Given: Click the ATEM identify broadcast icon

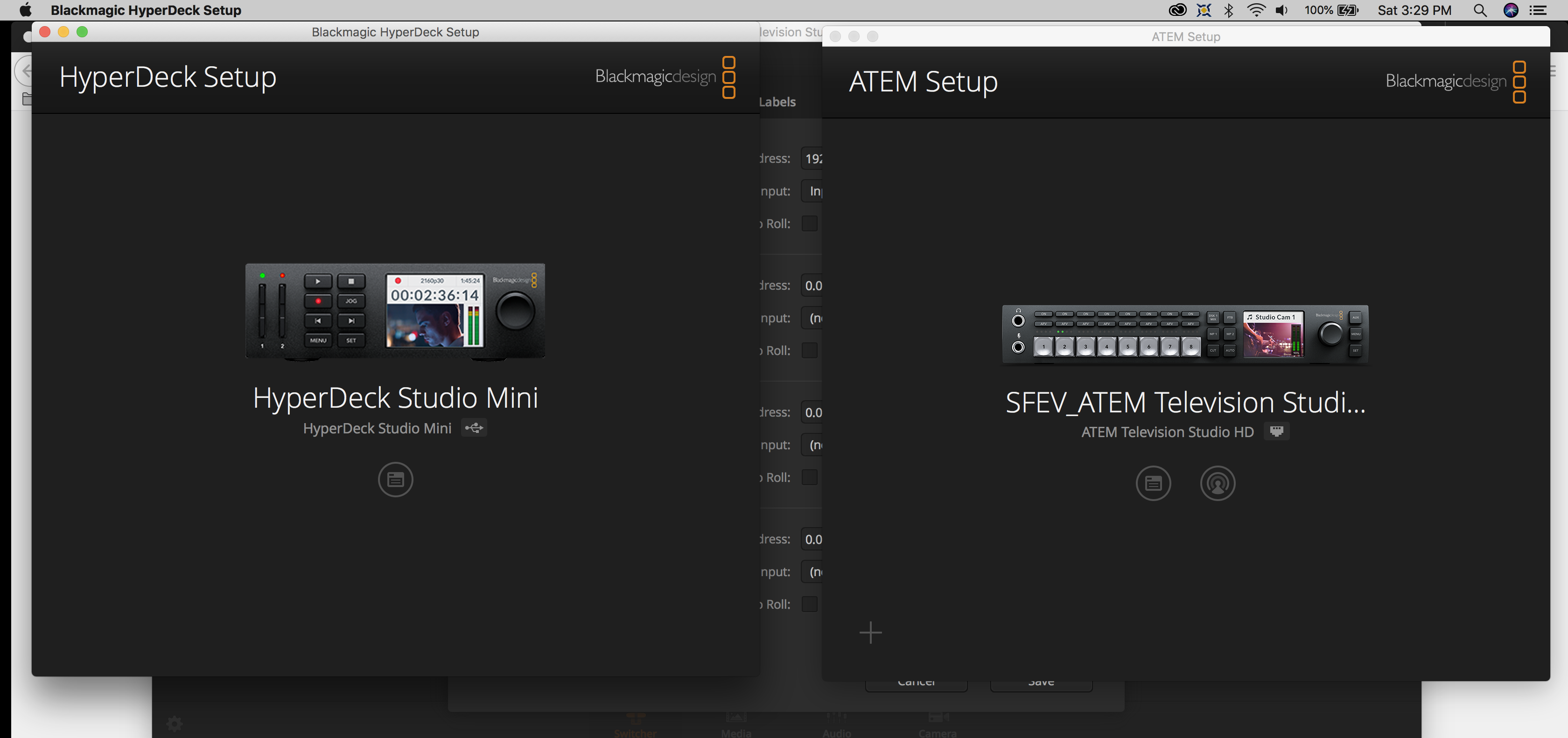Looking at the screenshot, I should click(x=1218, y=483).
